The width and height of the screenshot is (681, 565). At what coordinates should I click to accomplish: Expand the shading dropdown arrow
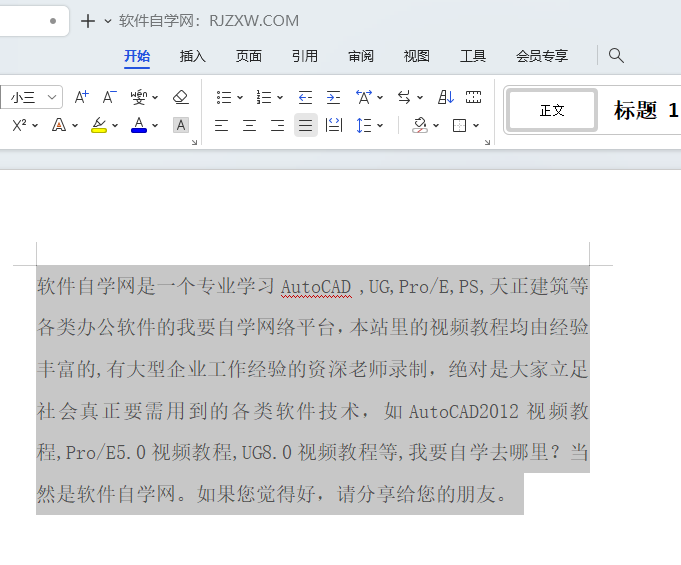coord(436,126)
